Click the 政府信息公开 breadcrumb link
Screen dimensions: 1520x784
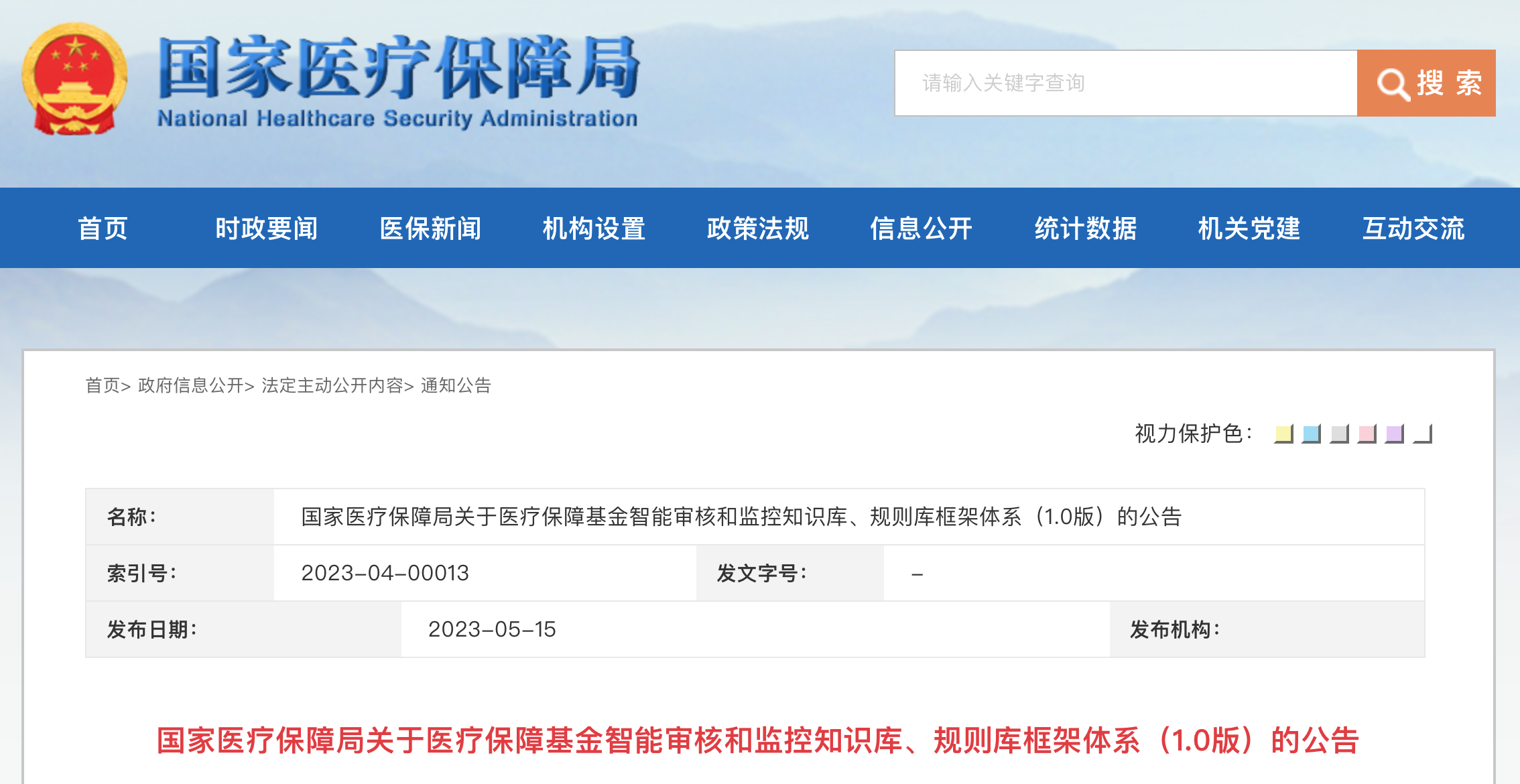pyautogui.click(x=191, y=385)
